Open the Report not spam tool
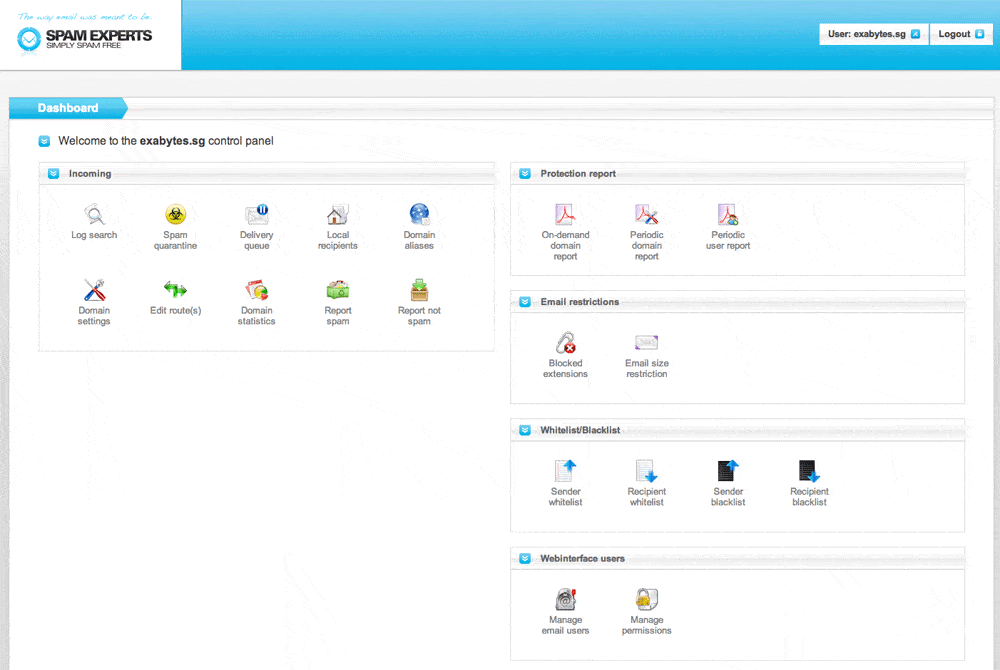 [x=419, y=302]
